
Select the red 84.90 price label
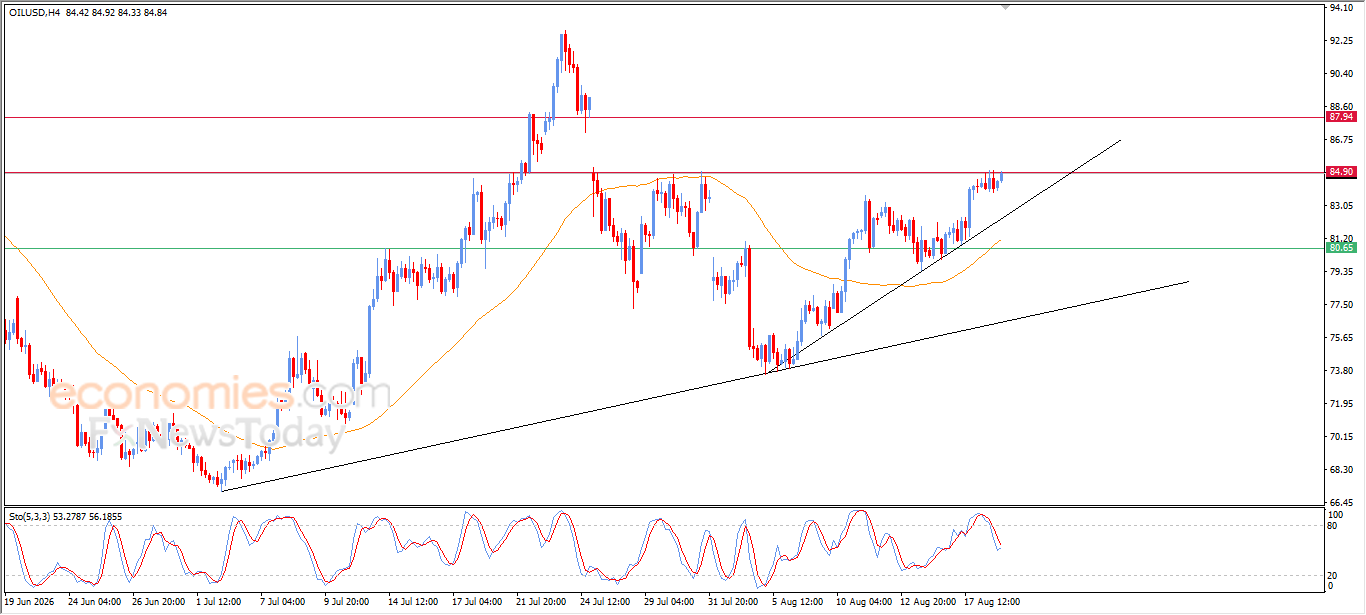tap(1341, 172)
